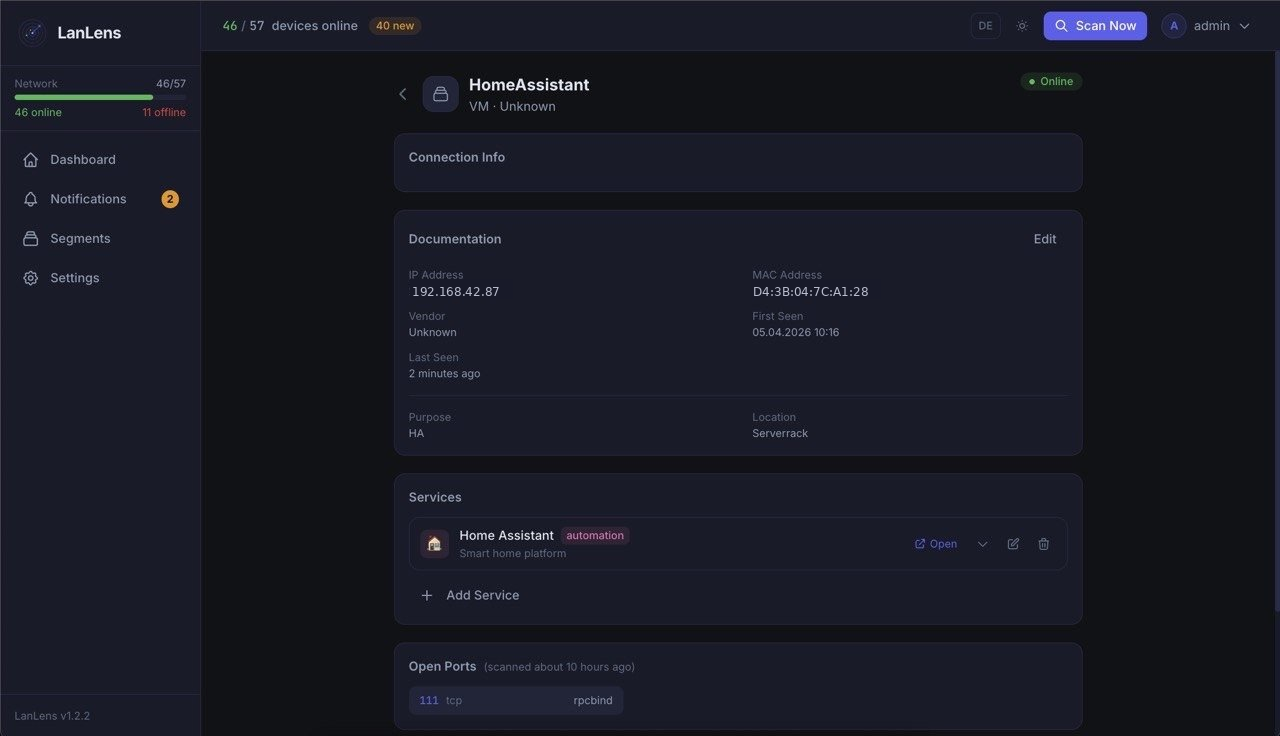Edit the Home Assistant service pencil icon
Viewport: 1280px width, 736px height.
1013,544
